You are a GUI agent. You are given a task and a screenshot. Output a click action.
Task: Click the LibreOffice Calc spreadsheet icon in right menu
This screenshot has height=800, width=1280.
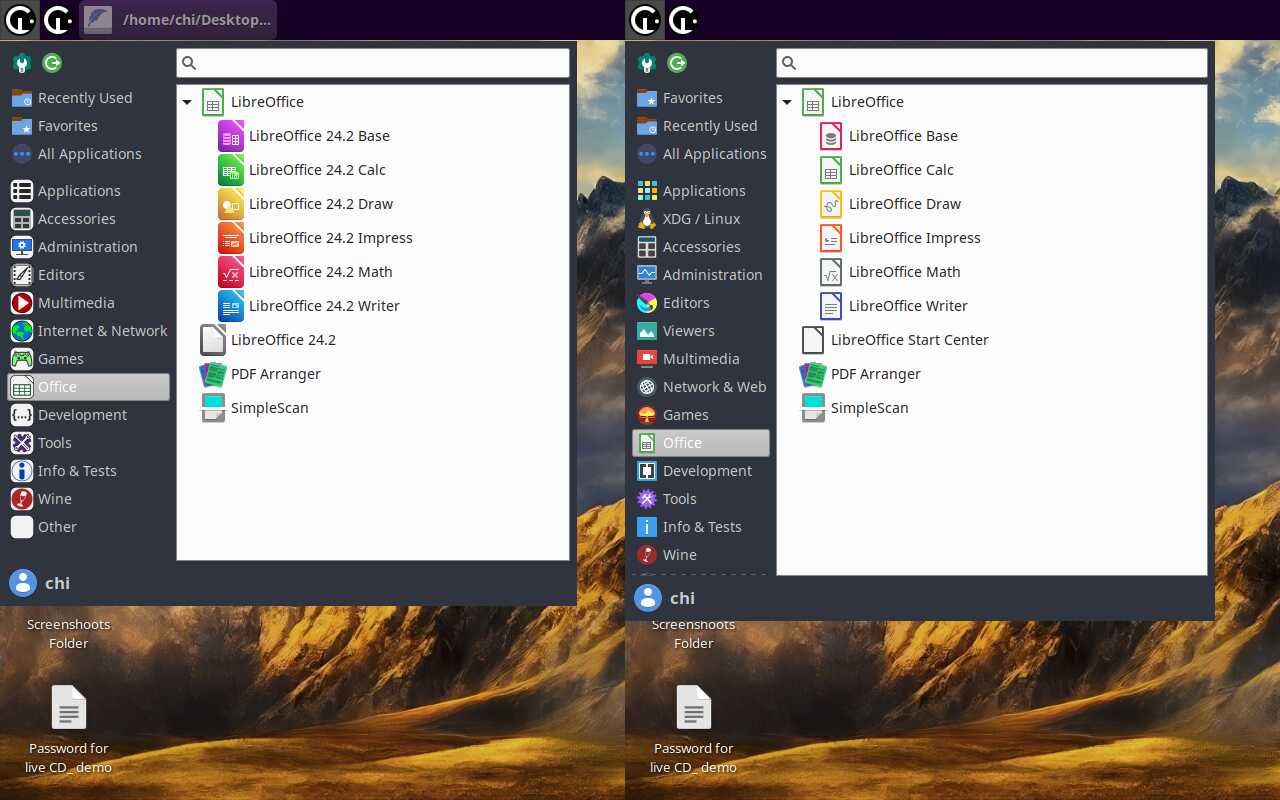(831, 170)
